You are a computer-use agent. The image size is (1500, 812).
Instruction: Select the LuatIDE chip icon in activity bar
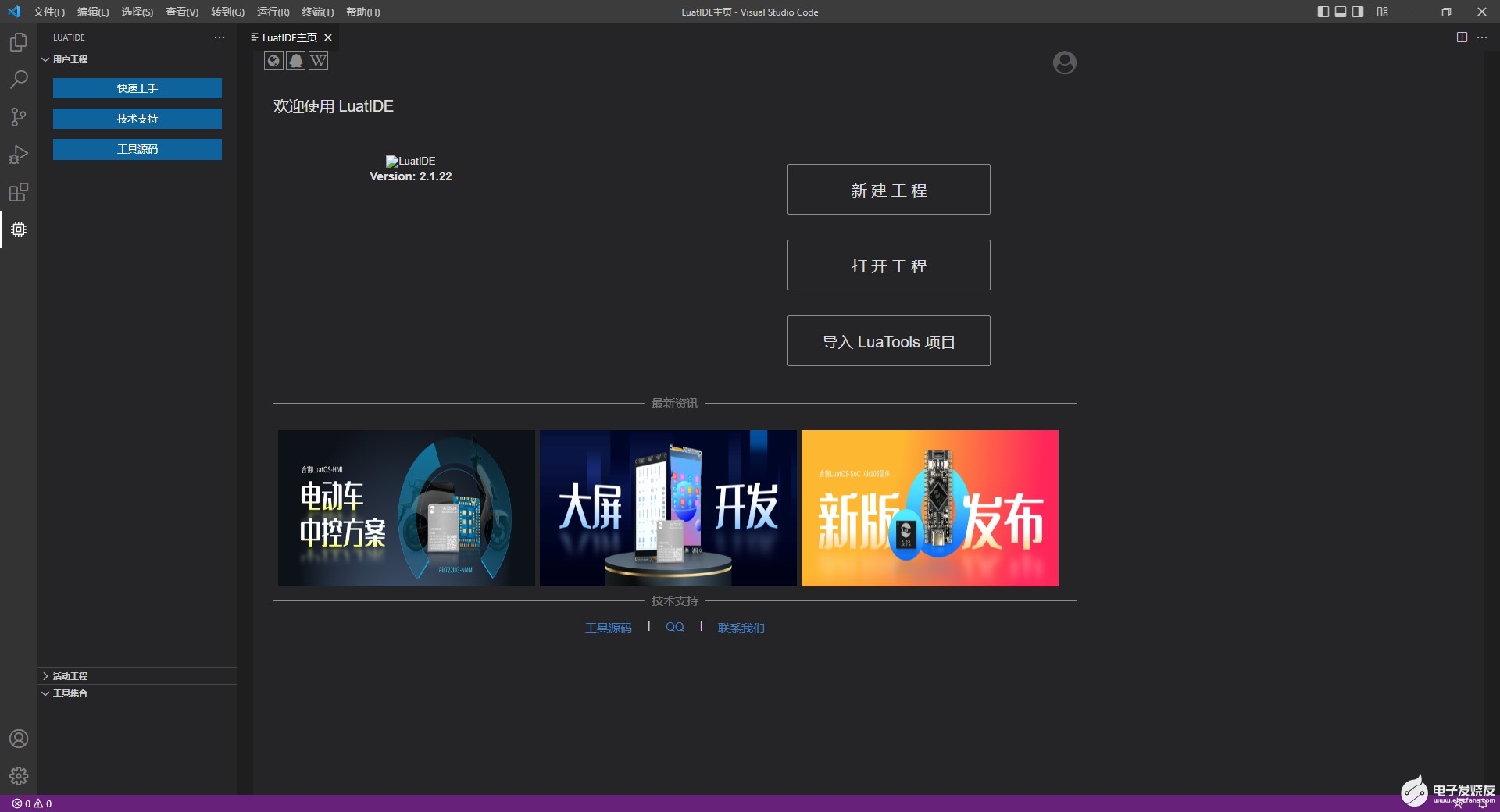(x=19, y=230)
